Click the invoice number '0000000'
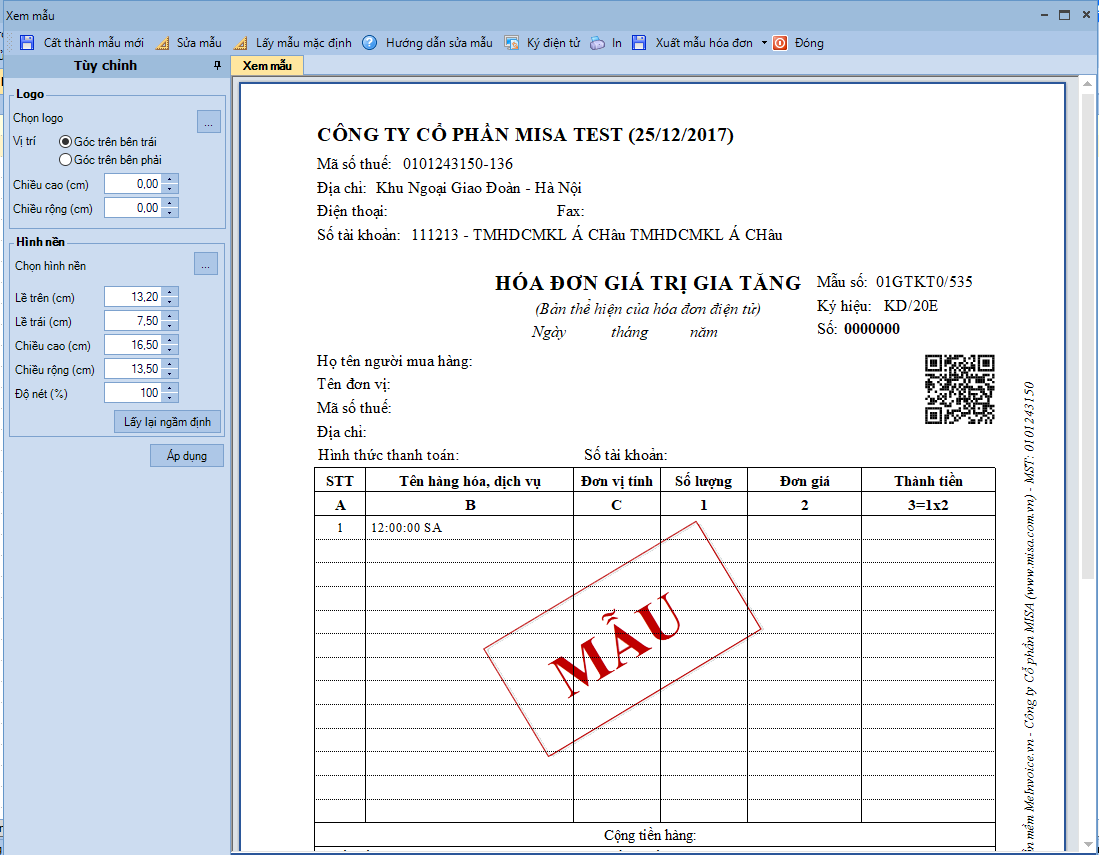The width and height of the screenshot is (1099, 855). 872,329
